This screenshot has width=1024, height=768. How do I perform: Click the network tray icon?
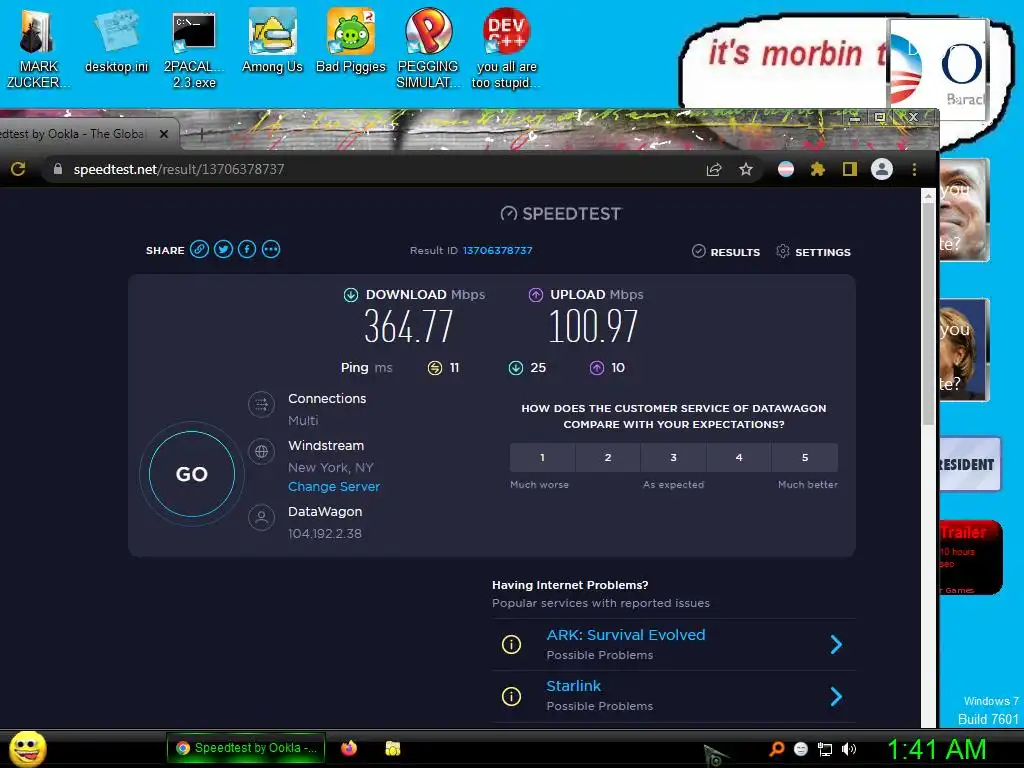coord(825,749)
